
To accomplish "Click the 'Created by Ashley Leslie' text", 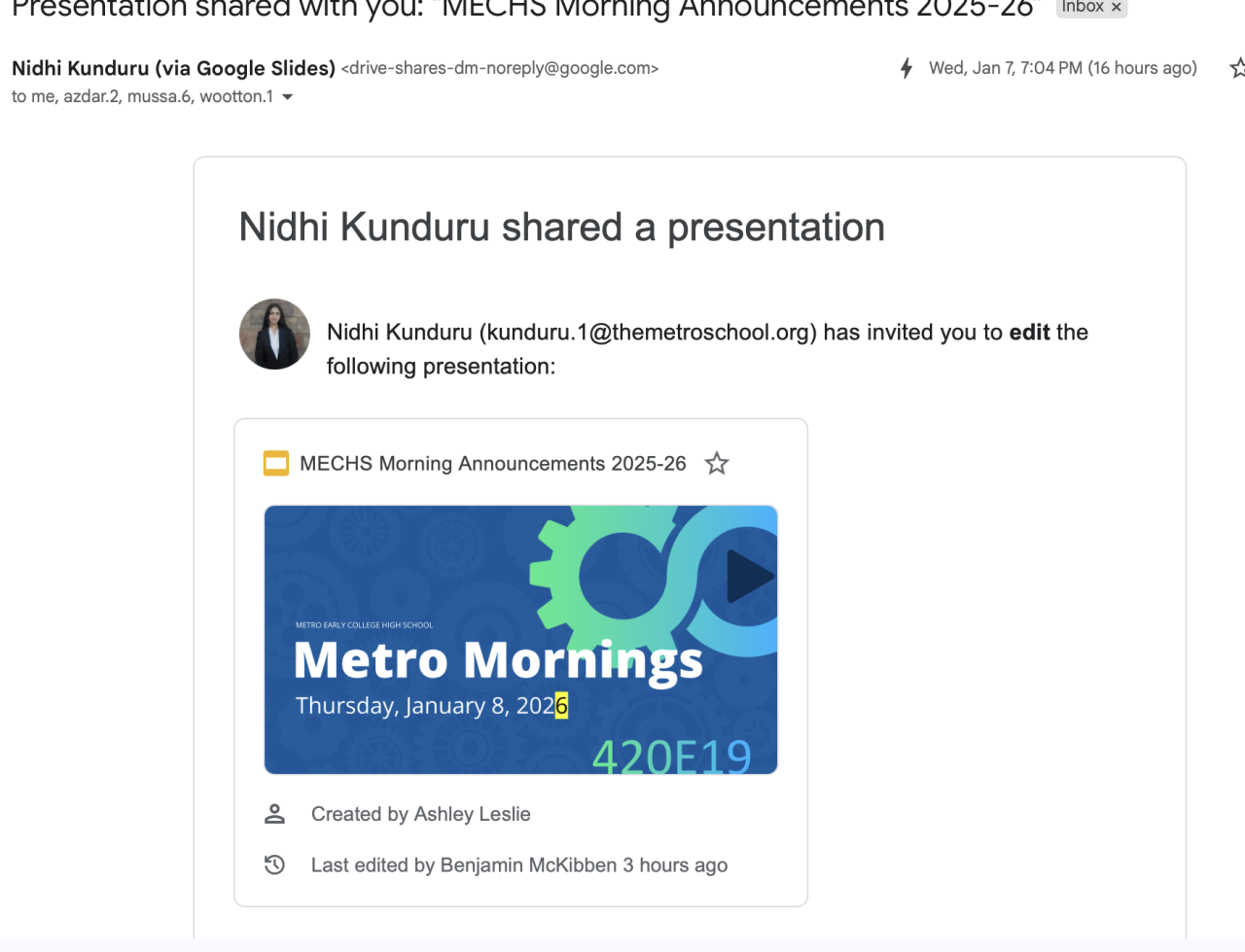I will (420, 814).
